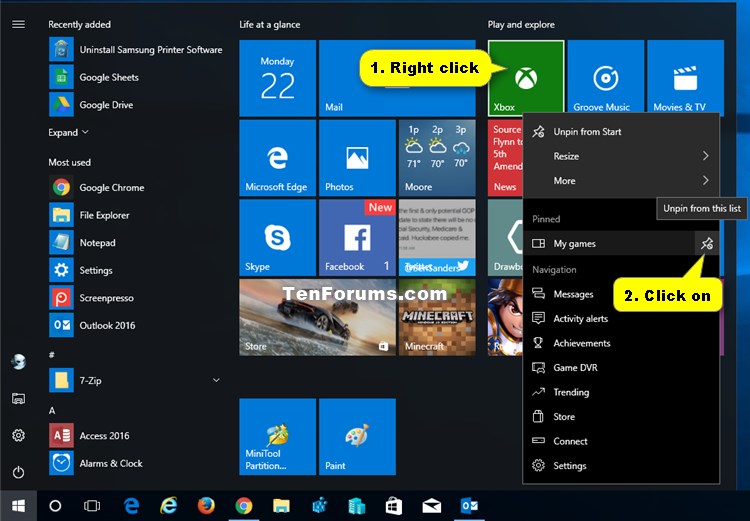Viewport: 750px width, 521px height.
Task: Select Trending in jump list
Action: 621,392
